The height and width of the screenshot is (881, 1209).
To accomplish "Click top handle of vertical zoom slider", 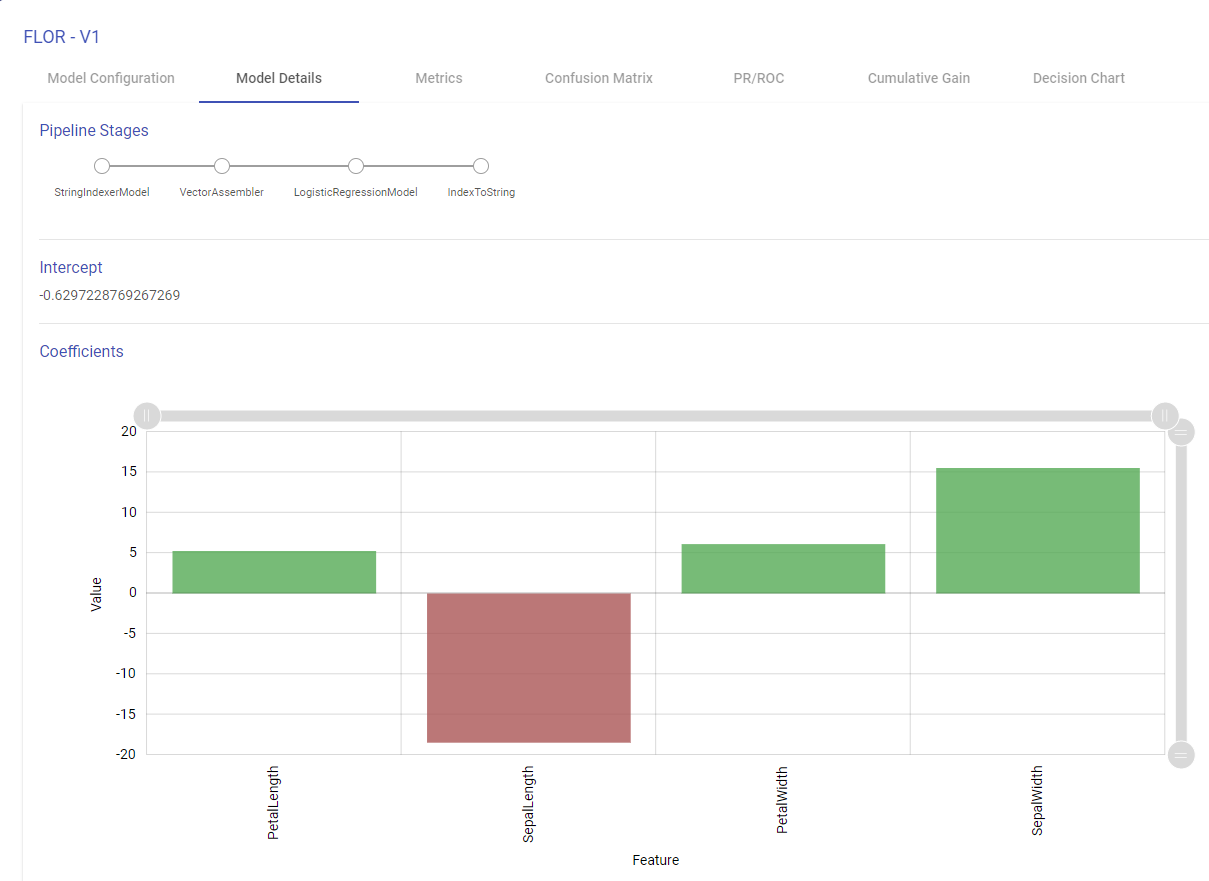I will pos(1181,432).
